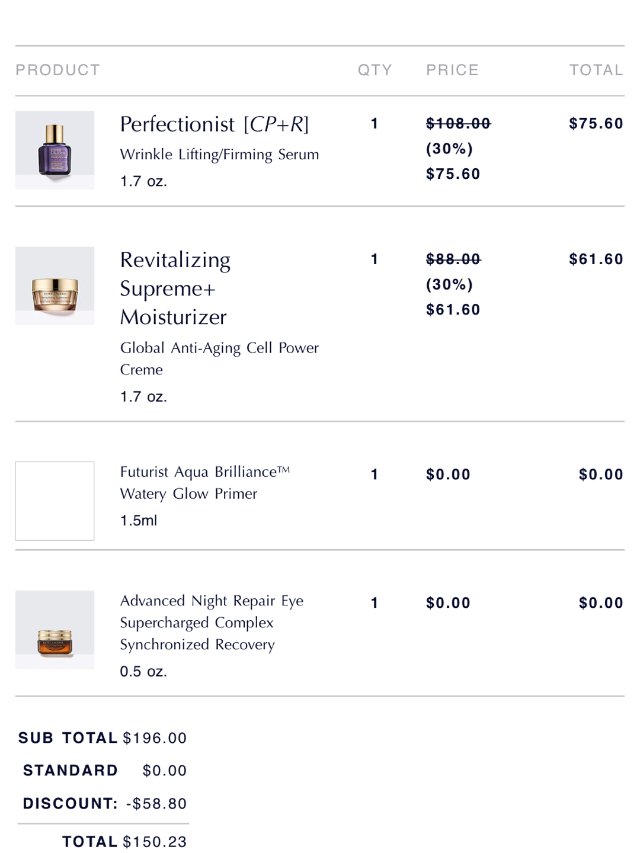Click the Revitalizing Supreme+ cream jar image
The height and width of the screenshot is (853, 640).
point(54,286)
